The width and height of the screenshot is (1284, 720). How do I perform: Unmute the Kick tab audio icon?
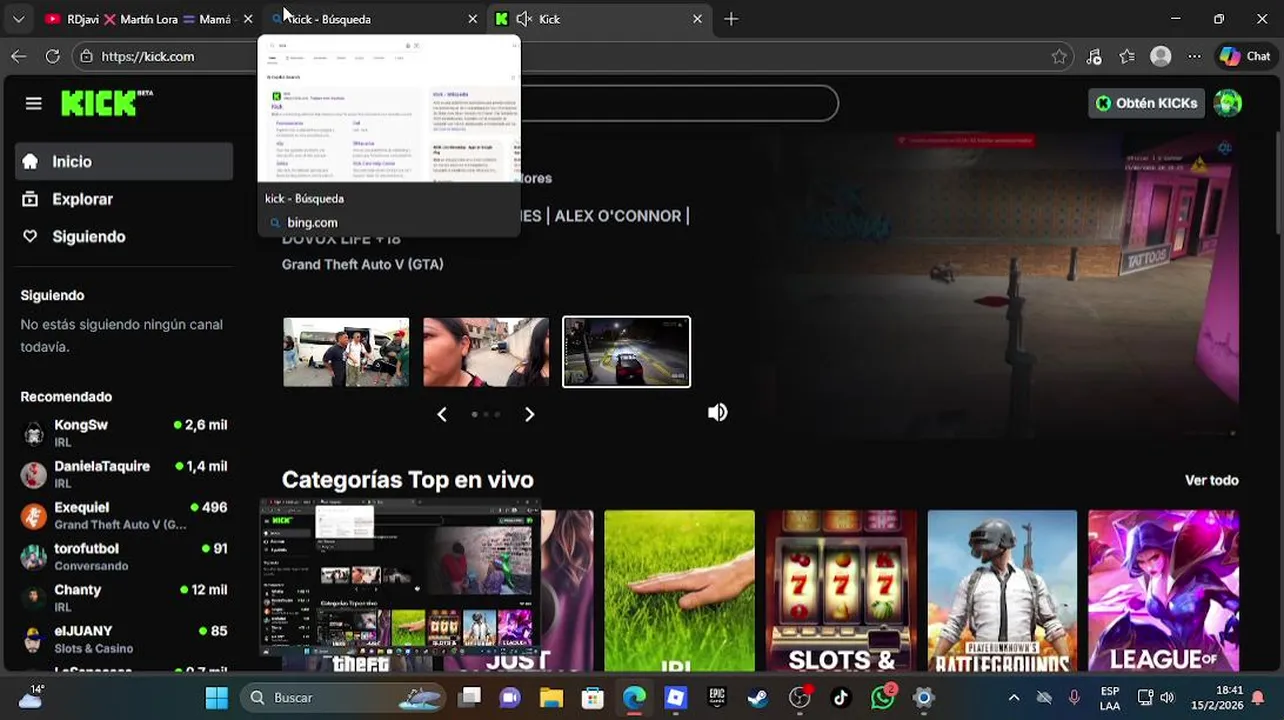(x=523, y=19)
